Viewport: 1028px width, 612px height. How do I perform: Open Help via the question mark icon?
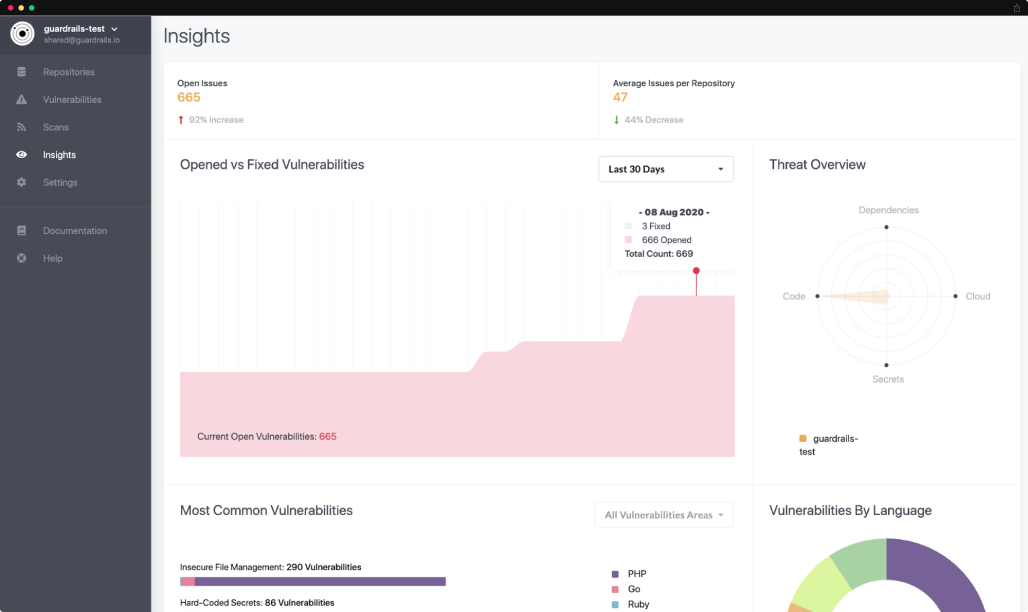click(22, 258)
